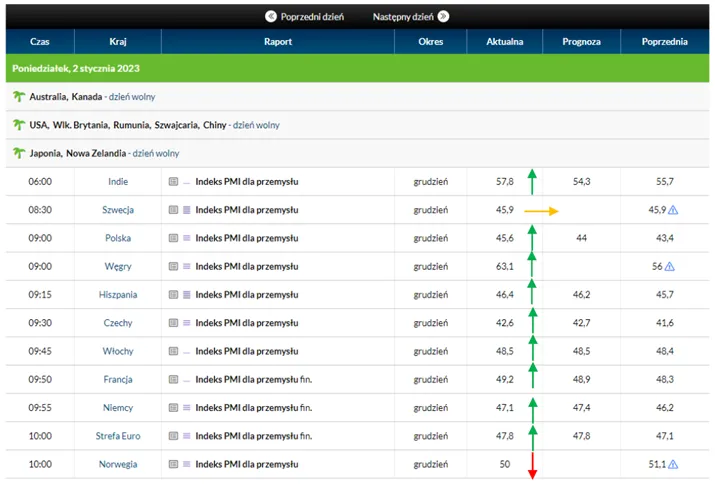Click the Okres column header

430,41
